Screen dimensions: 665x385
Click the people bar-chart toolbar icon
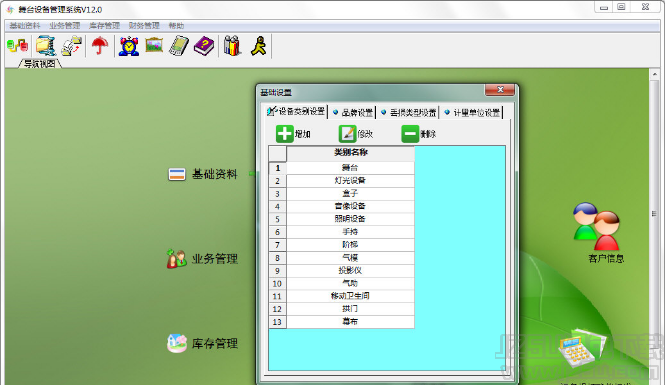coord(232,46)
